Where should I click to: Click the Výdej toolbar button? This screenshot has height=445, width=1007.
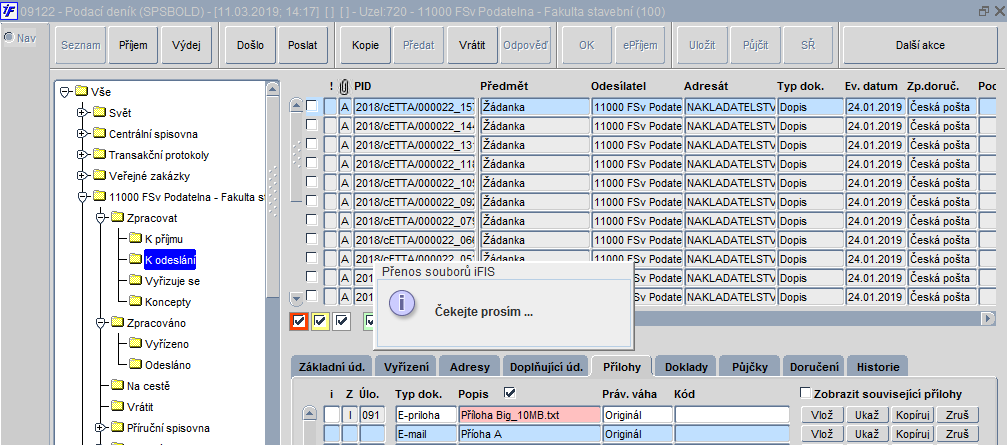[x=187, y=45]
